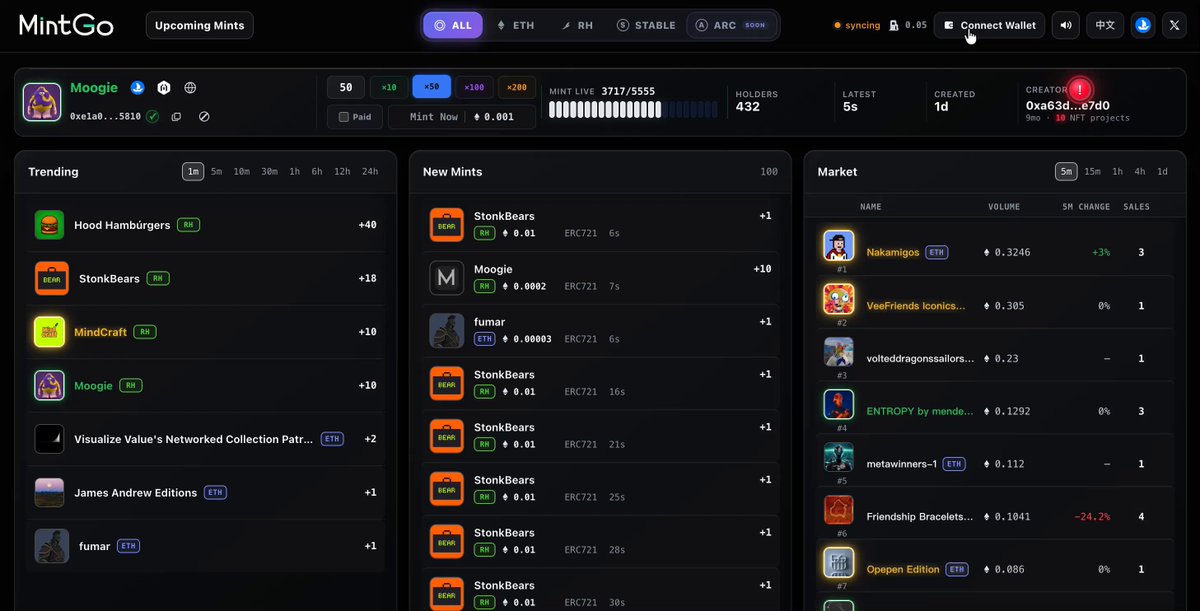
Task: Select the ×50 quantity multiplier
Action: [x=432, y=87]
